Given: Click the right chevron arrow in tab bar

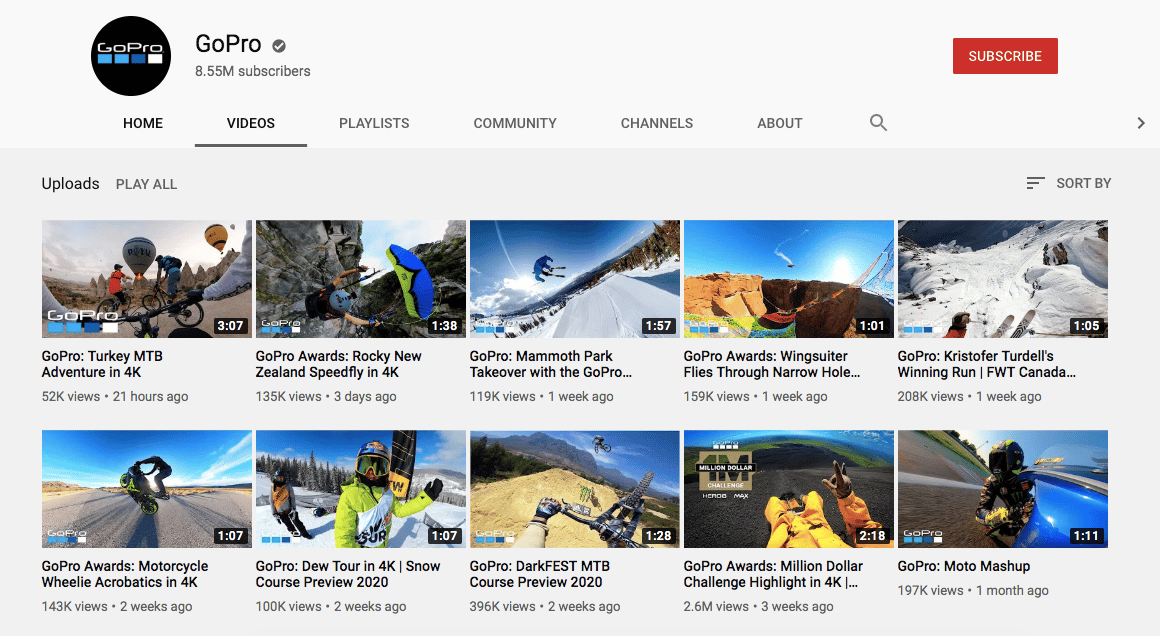Looking at the screenshot, I should pos(1140,123).
